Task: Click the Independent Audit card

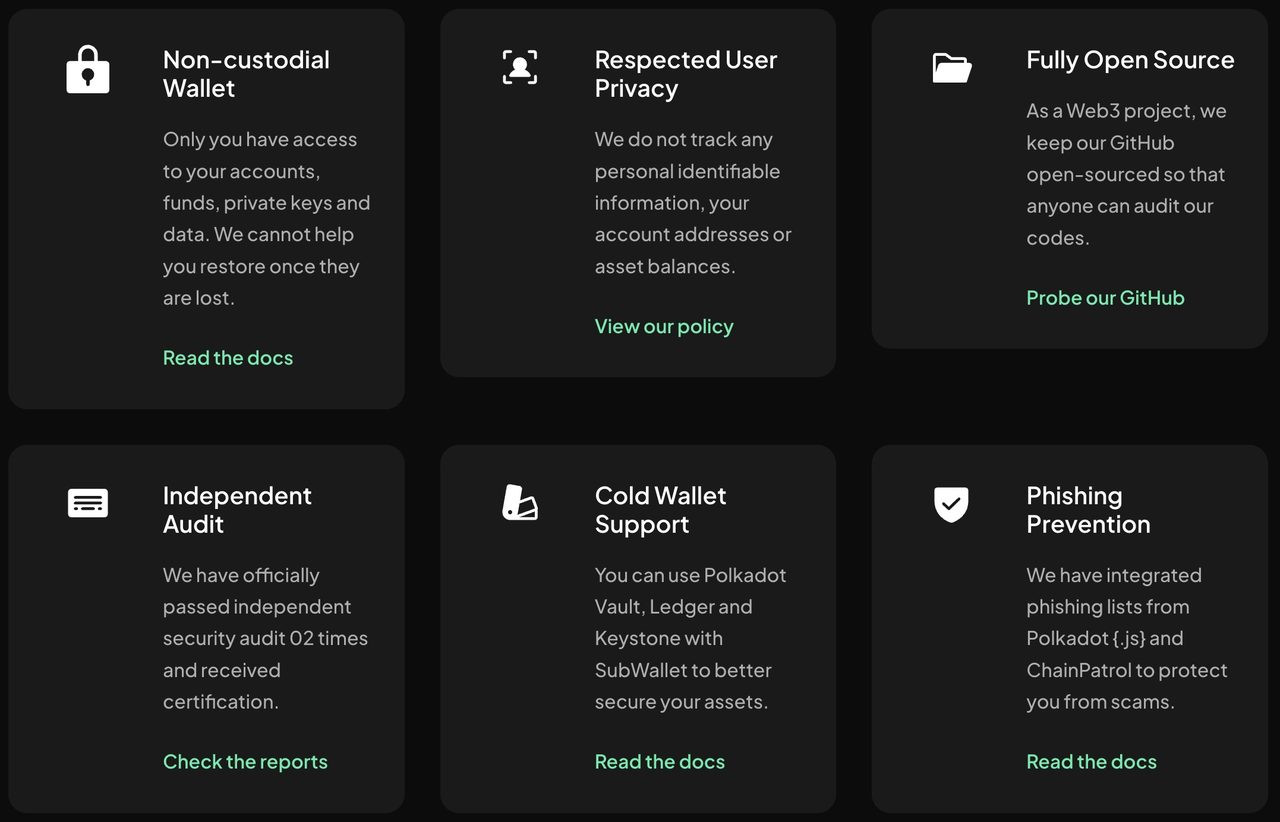Action: point(205,630)
